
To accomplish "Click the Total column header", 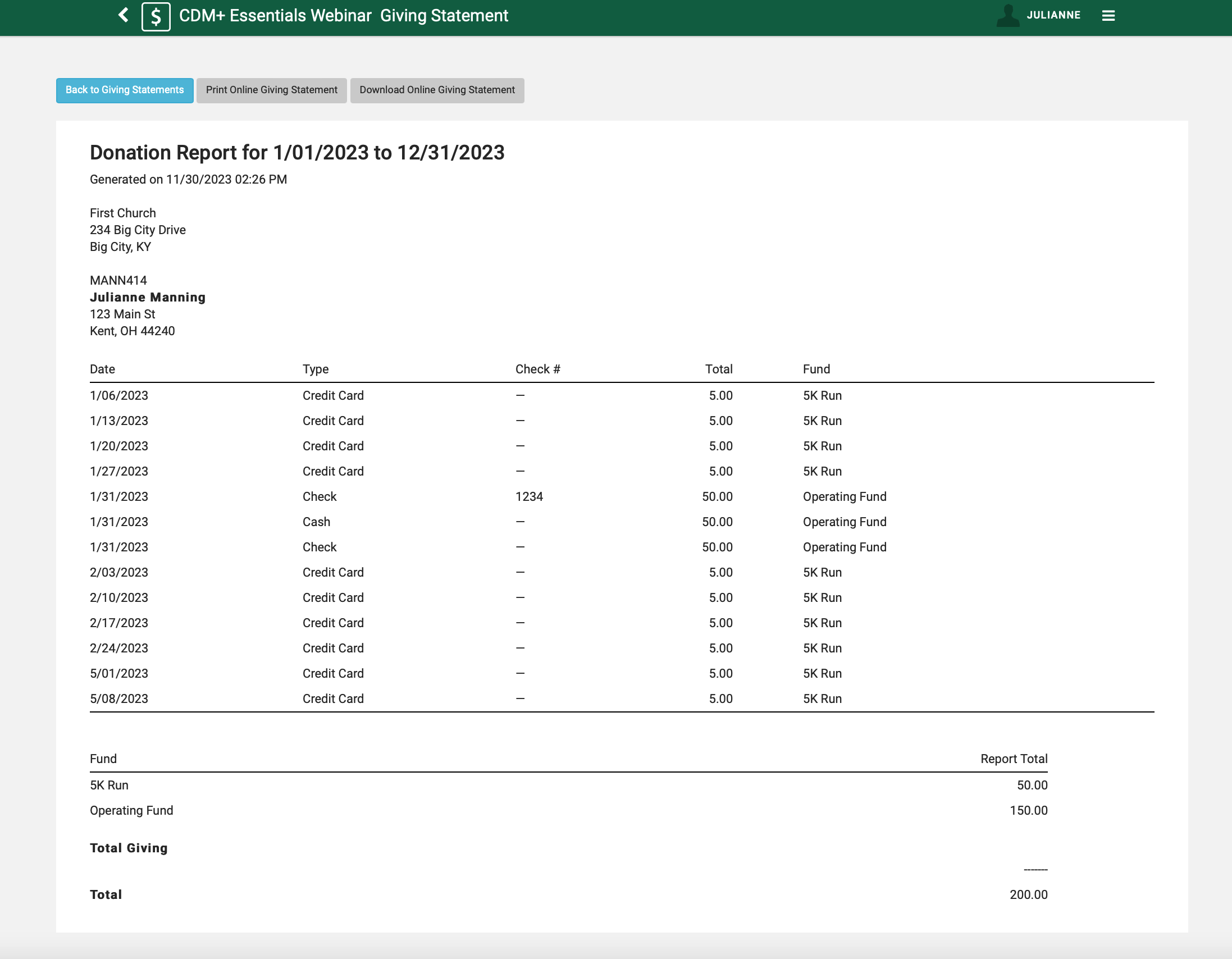I will pyautogui.click(x=718, y=369).
